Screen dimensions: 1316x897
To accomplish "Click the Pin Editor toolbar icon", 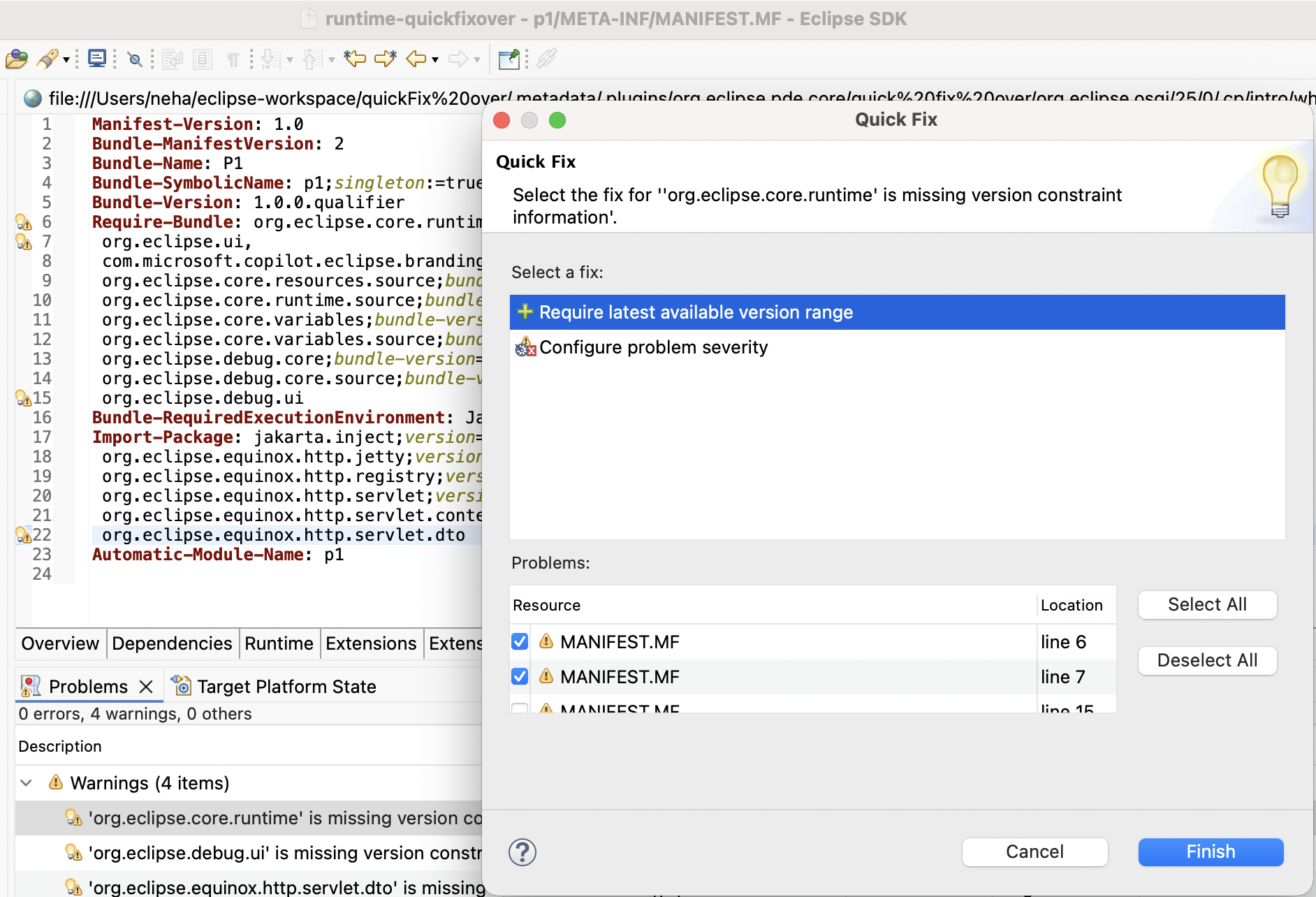I will point(509,59).
